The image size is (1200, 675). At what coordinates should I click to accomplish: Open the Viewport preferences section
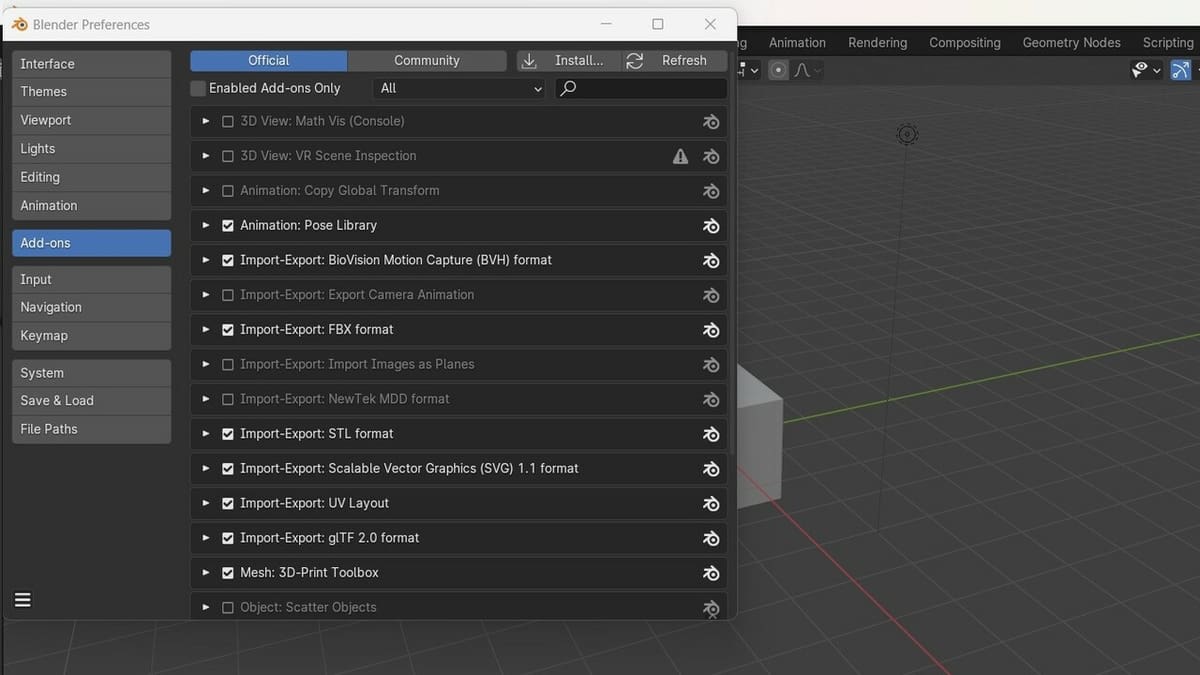92,120
